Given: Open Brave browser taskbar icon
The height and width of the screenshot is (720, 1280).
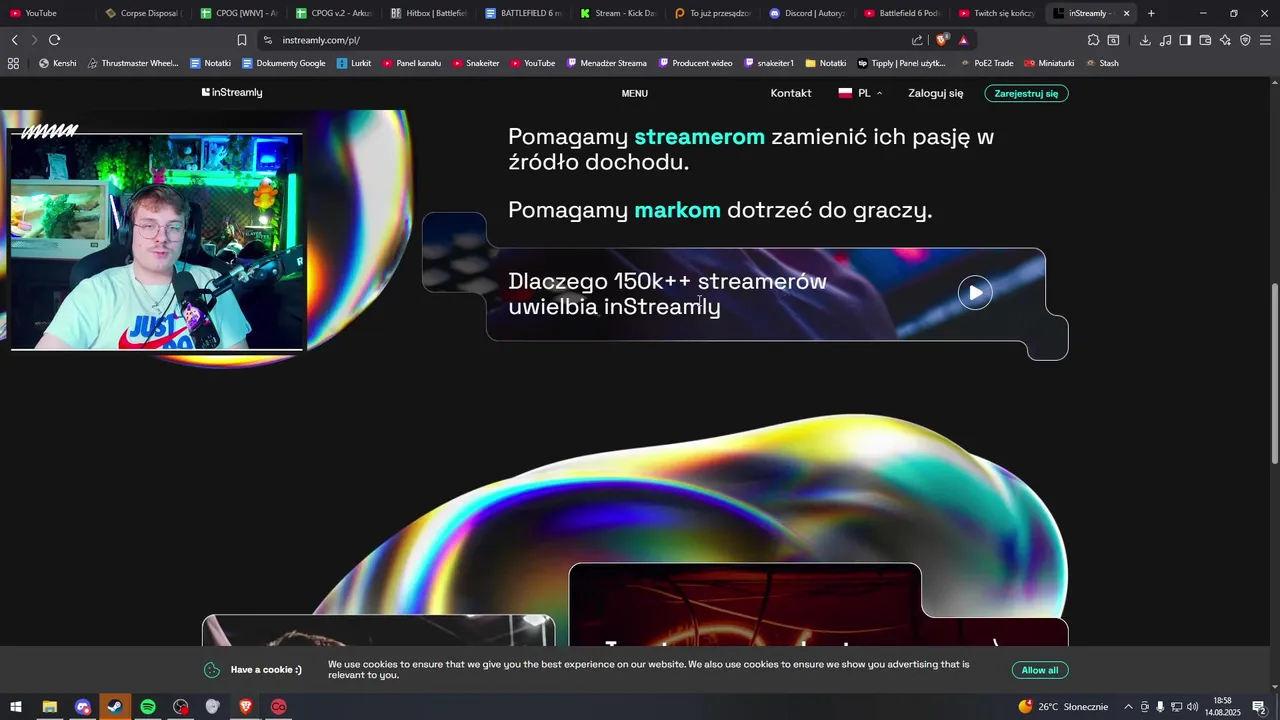Looking at the screenshot, I should pyautogui.click(x=246, y=707).
